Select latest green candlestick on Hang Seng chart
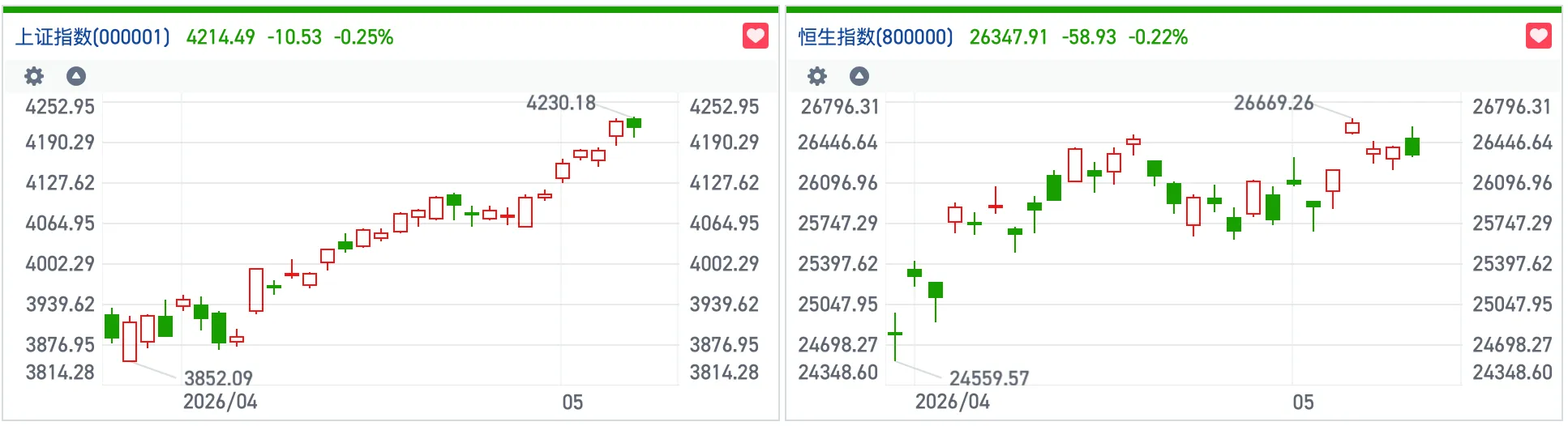Screen dimensions: 1568x426 pyautogui.click(x=1412, y=145)
